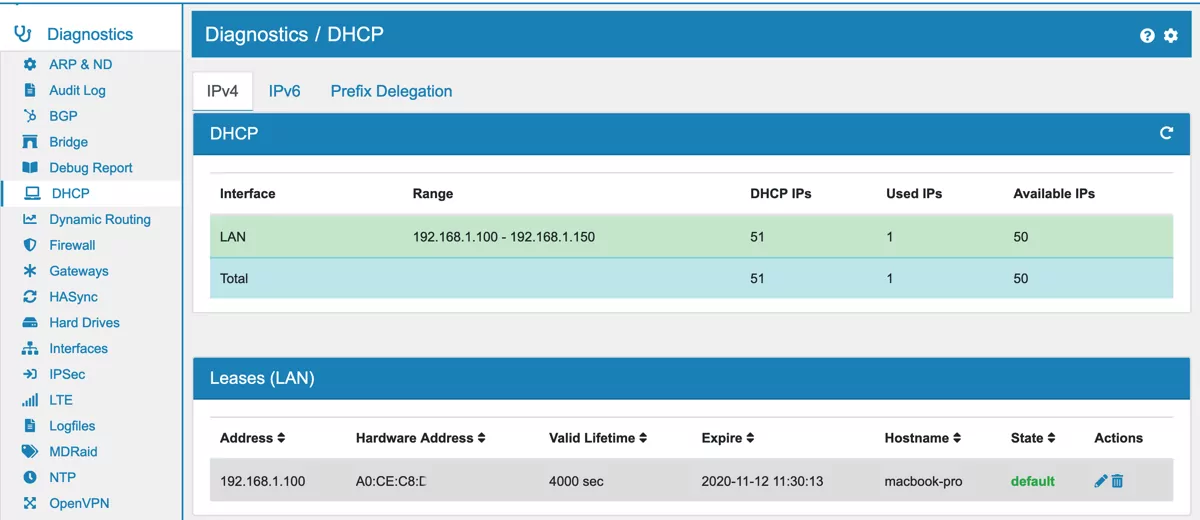Open the Gateways diagnostics page
The width and height of the screenshot is (1200, 520).
79,271
